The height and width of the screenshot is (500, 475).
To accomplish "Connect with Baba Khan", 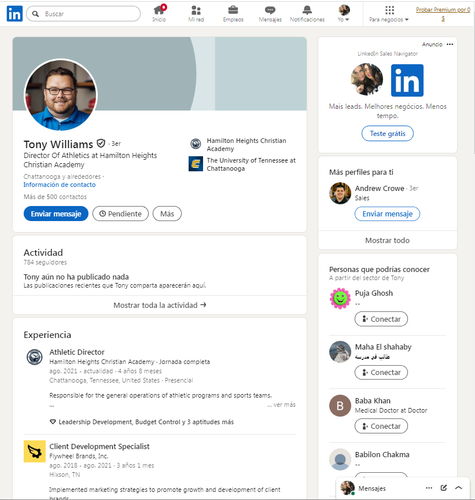I will click(x=381, y=426).
